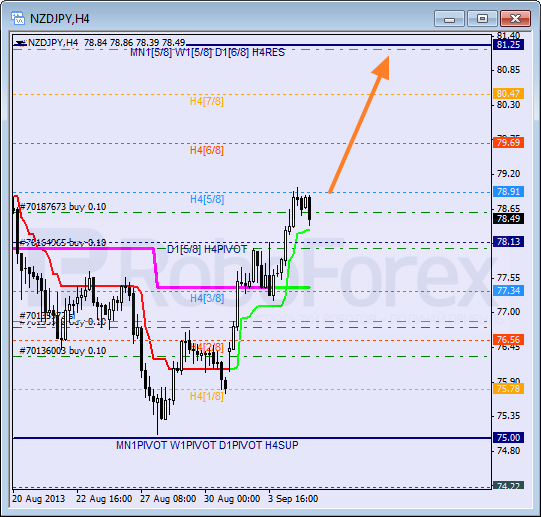Screen dimensions: 541x517
Task: Click the 22 Aug 16:00 time label
Action: [104, 499]
